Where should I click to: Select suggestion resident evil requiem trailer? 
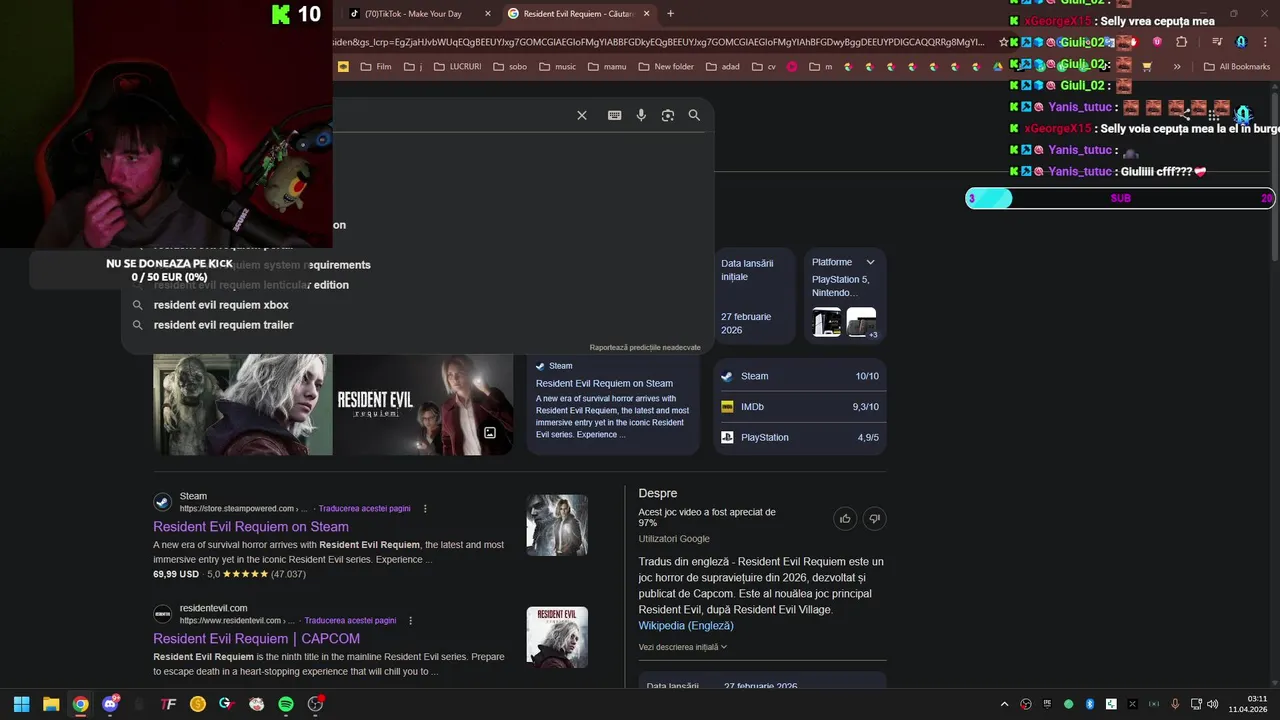pos(223,325)
